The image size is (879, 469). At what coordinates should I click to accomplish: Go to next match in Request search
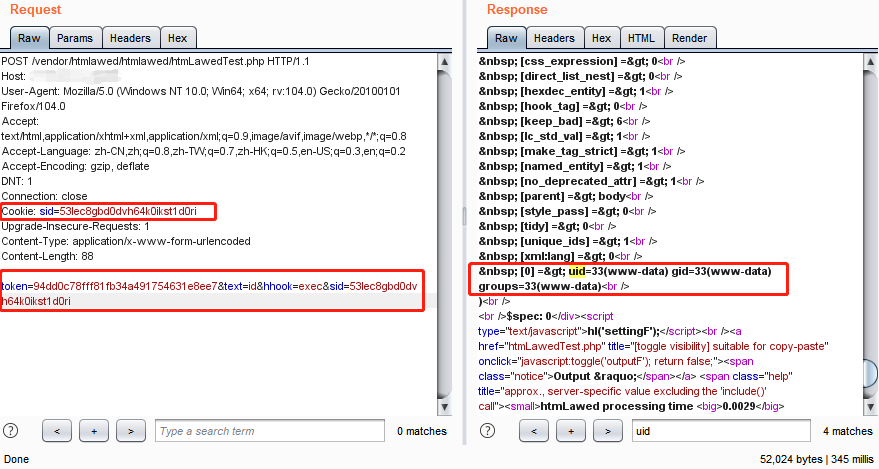(131, 430)
